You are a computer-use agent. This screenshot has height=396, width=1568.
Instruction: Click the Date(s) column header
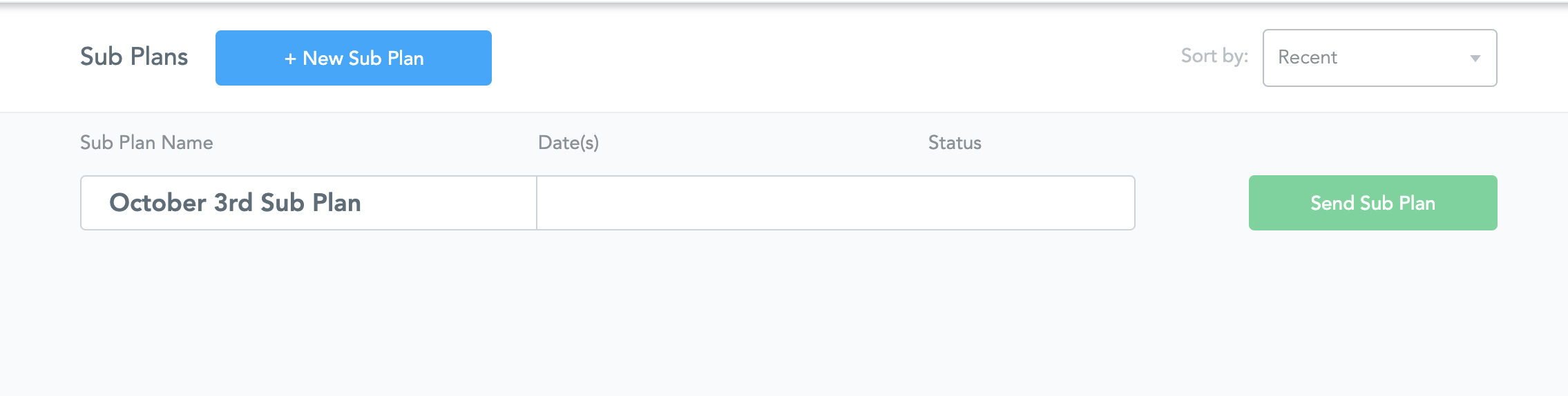click(568, 143)
